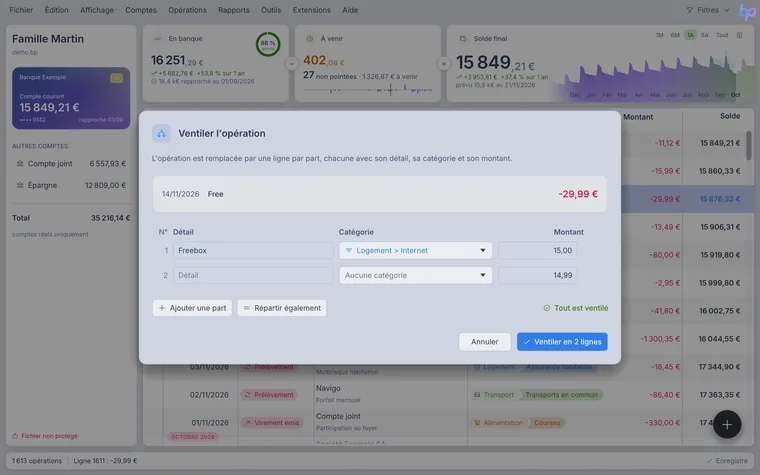The image size is (760, 475).
Task: Select the Tout chart range
Action: (x=722, y=35)
